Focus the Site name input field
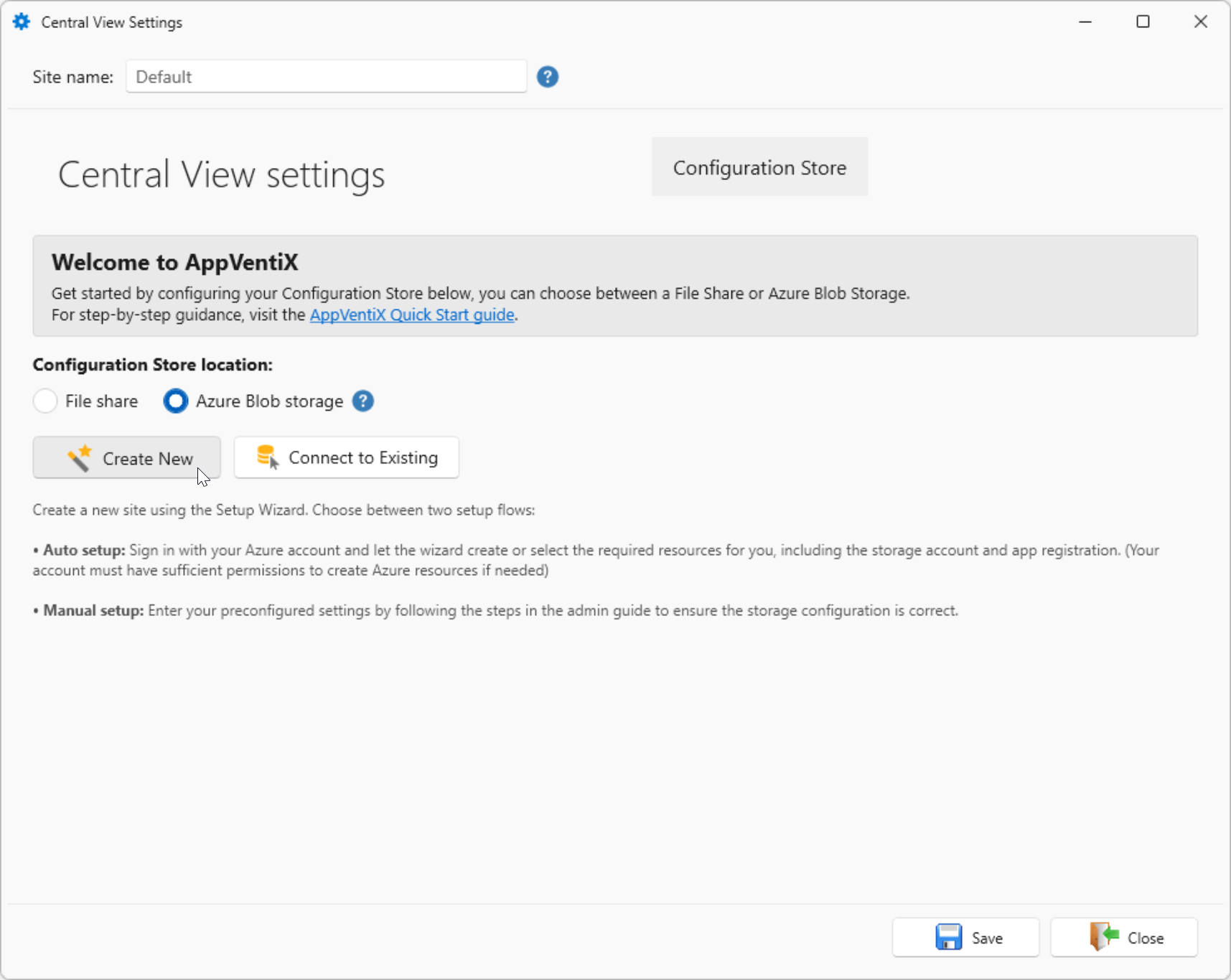The image size is (1231, 980). [326, 76]
